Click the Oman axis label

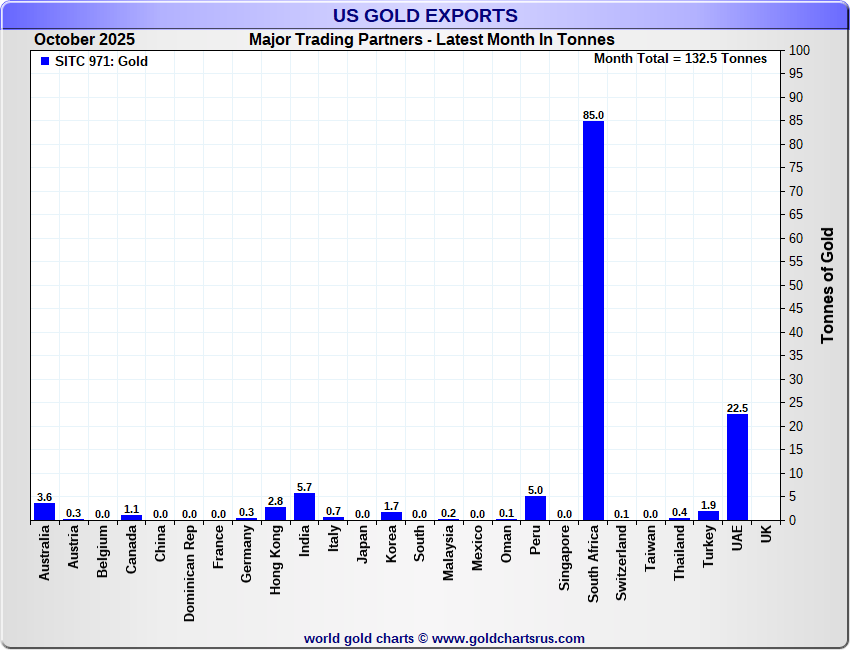506,543
